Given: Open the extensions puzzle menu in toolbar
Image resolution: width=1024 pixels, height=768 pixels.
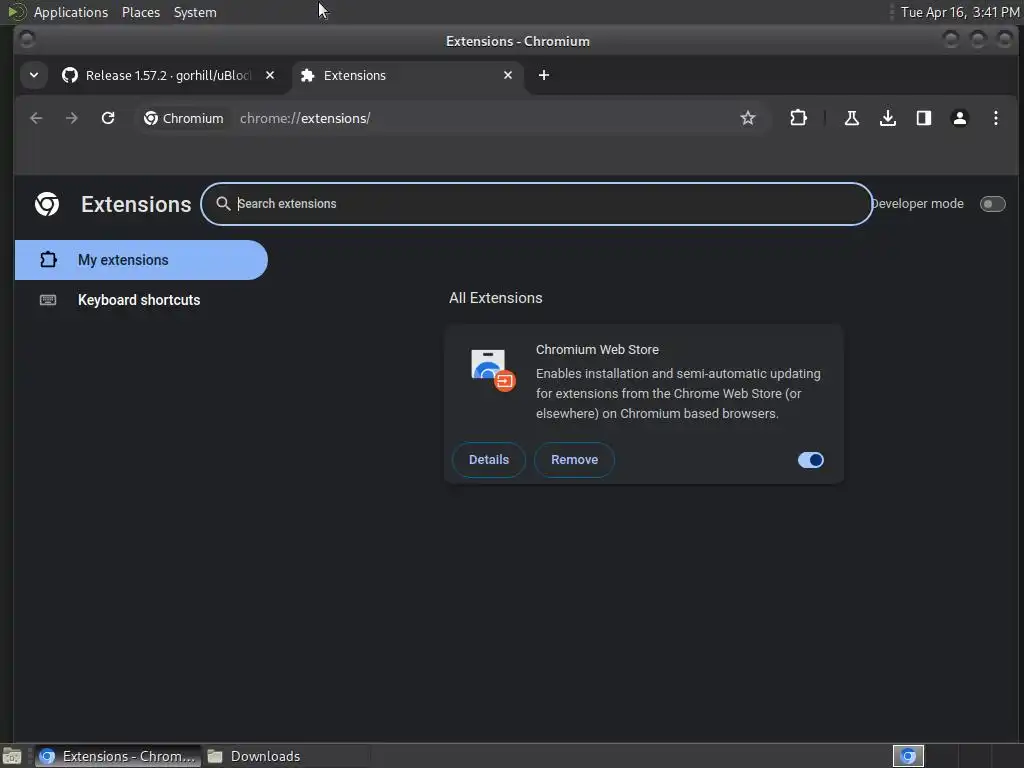Looking at the screenshot, I should (798, 118).
